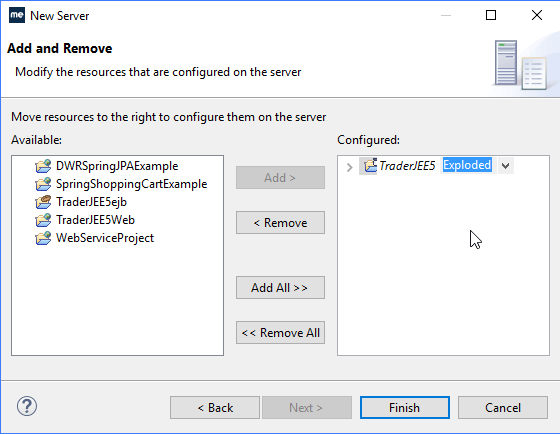Select WebServiceProject in the Available list
Viewport: 560px width, 434px height.
click(x=105, y=238)
